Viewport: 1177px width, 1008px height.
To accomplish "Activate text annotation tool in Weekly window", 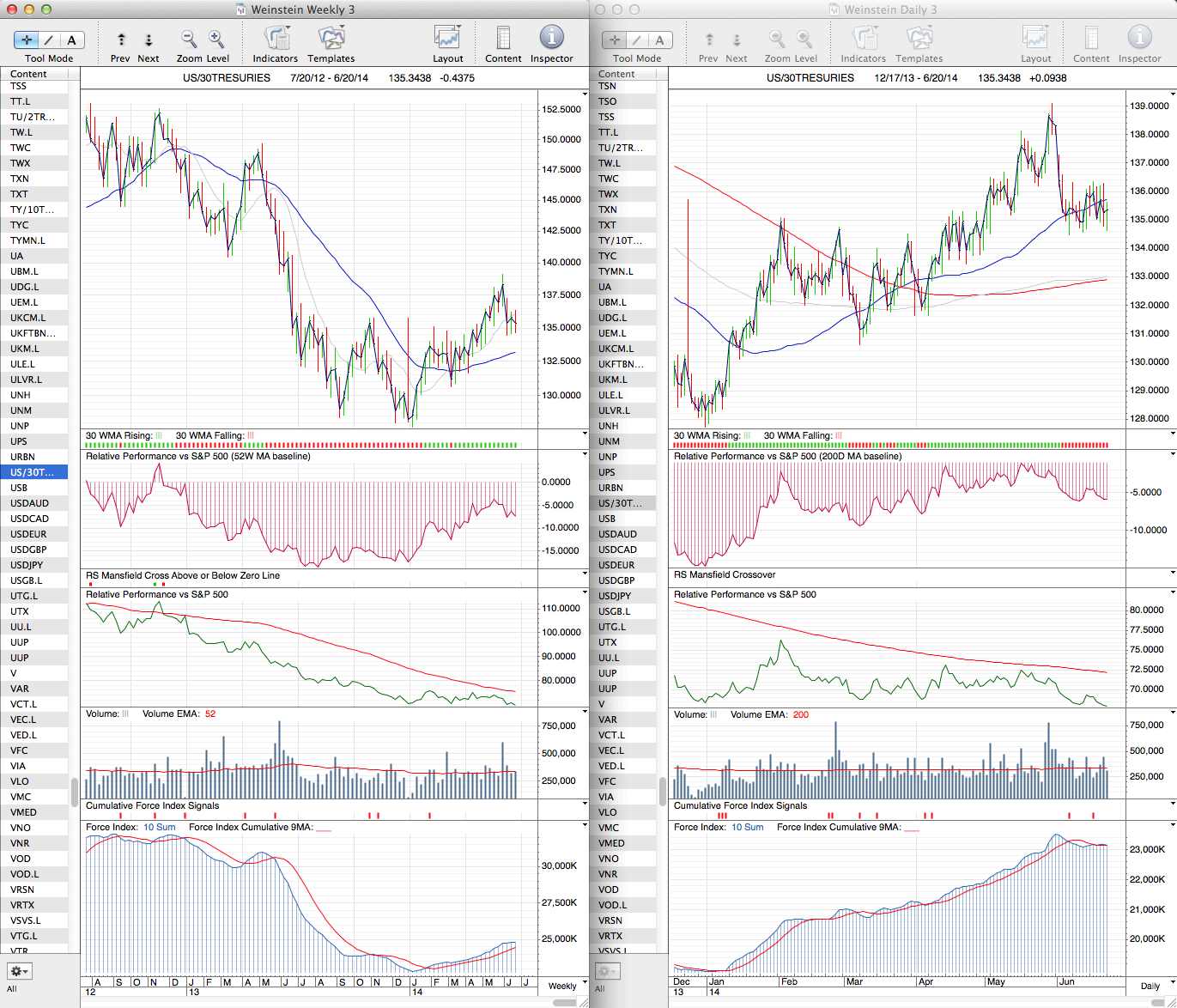I will tap(71, 40).
